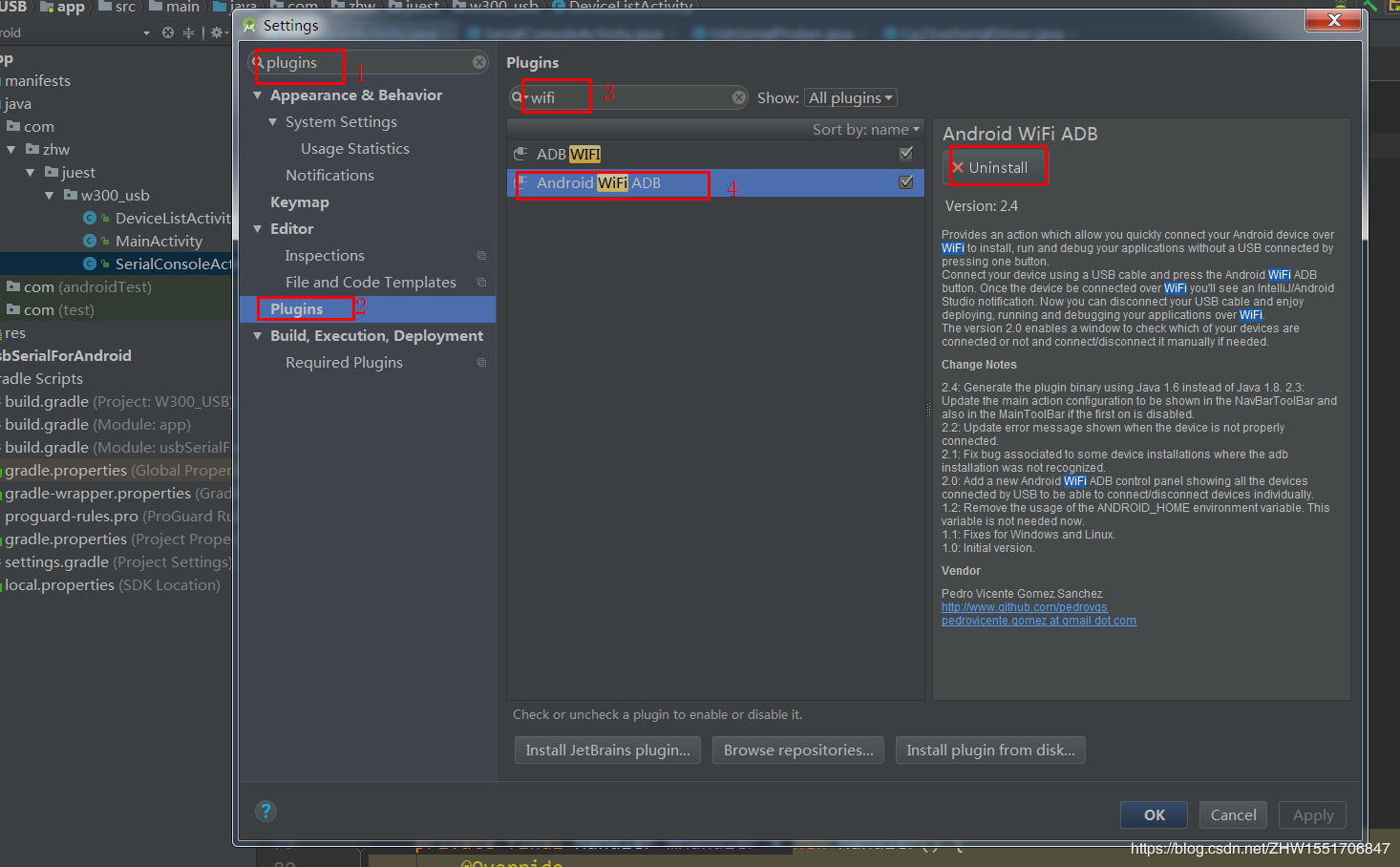This screenshot has height=867, width=1400.
Task: Click the plugin search magnifier icon
Action: click(x=519, y=97)
